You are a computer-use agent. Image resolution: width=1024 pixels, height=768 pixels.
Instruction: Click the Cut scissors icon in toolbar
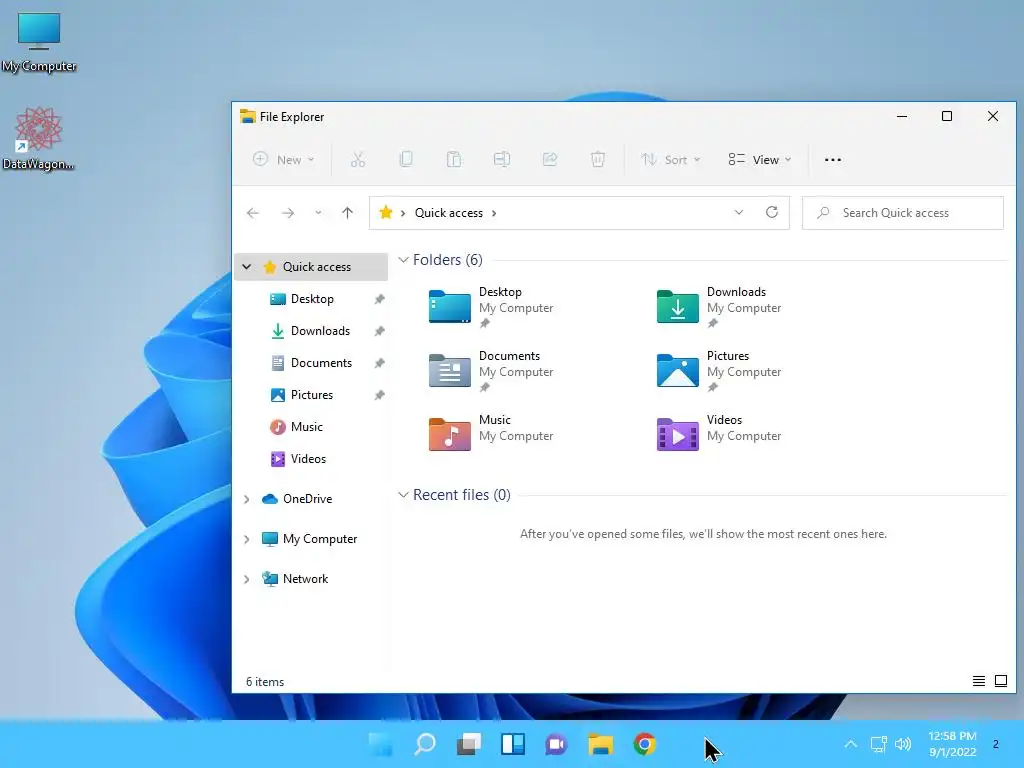(358, 159)
